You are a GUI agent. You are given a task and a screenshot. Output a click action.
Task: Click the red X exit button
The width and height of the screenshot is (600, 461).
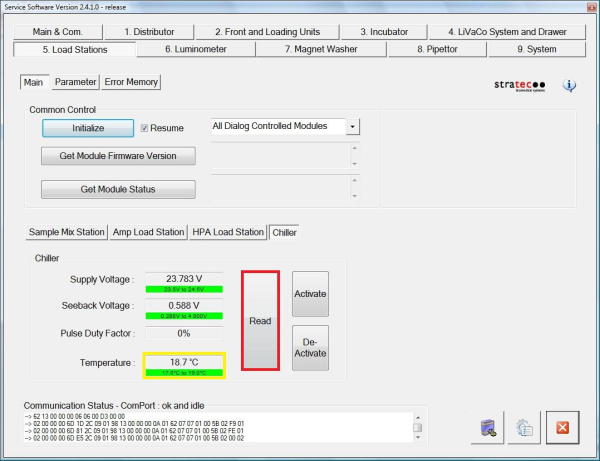562,427
